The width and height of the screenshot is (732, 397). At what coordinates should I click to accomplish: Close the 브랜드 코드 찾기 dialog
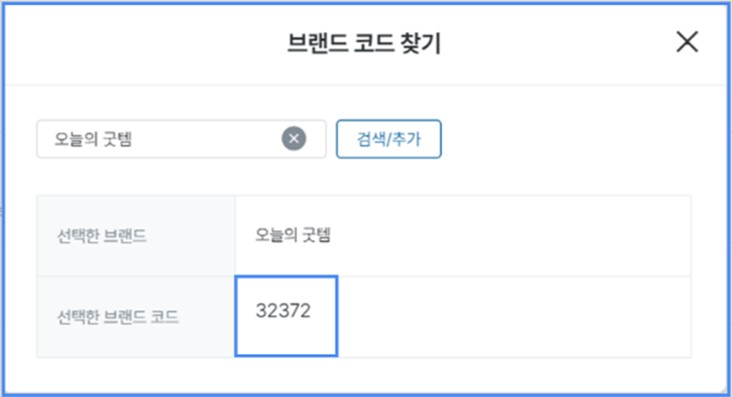point(687,42)
